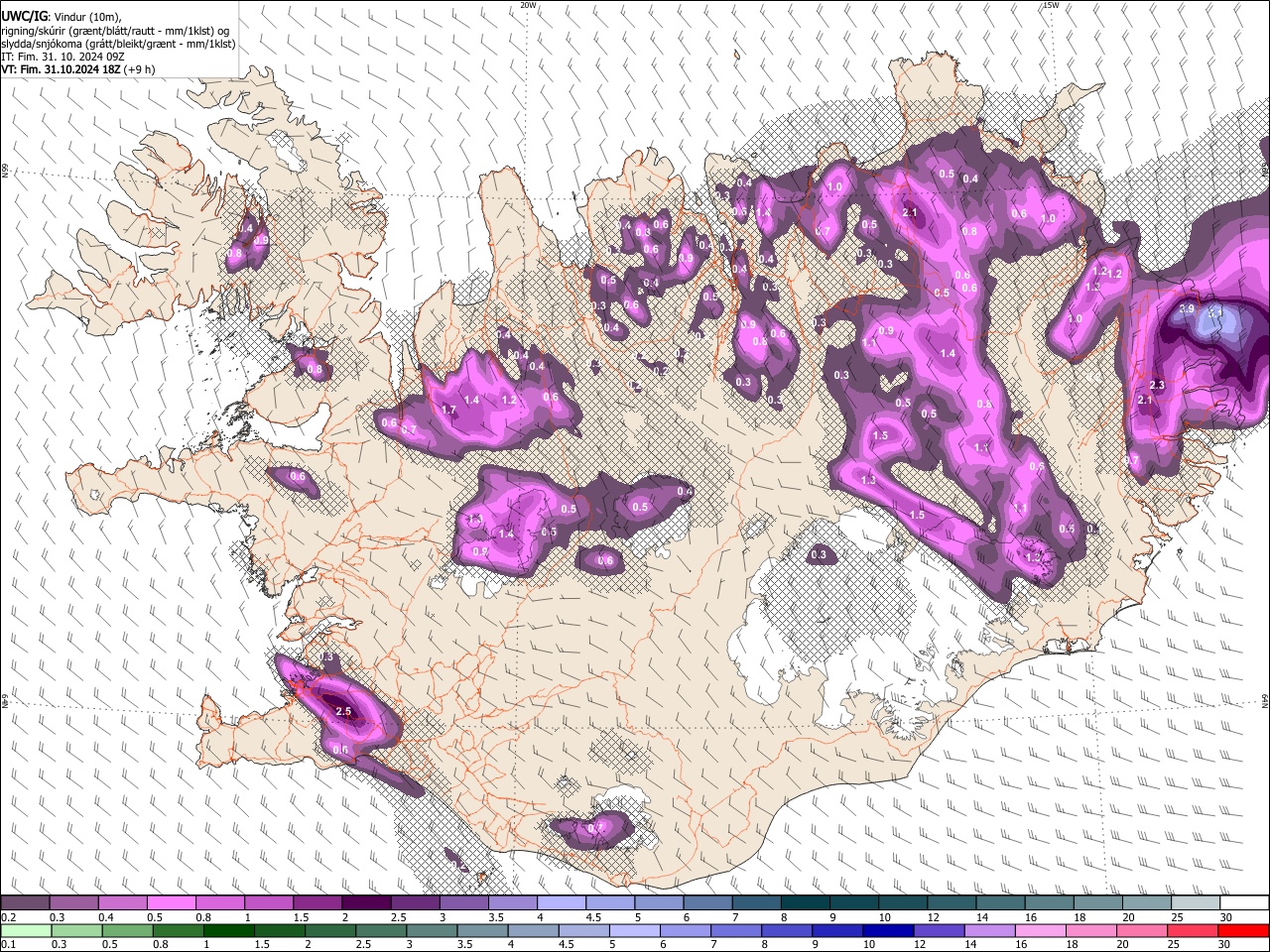
Task: Click the 'slydda/snjókoma' legend description line
Action: coord(118,44)
